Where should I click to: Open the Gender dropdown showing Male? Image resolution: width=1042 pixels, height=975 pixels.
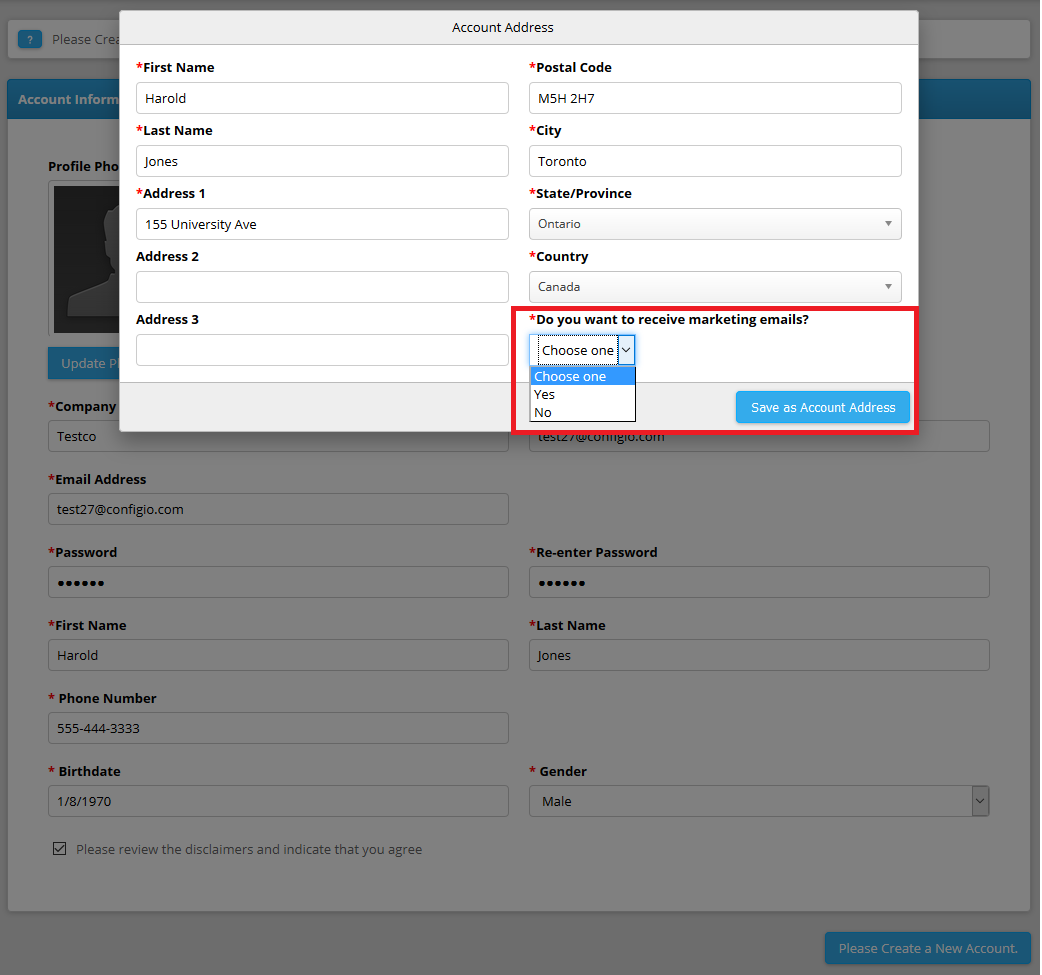click(759, 801)
